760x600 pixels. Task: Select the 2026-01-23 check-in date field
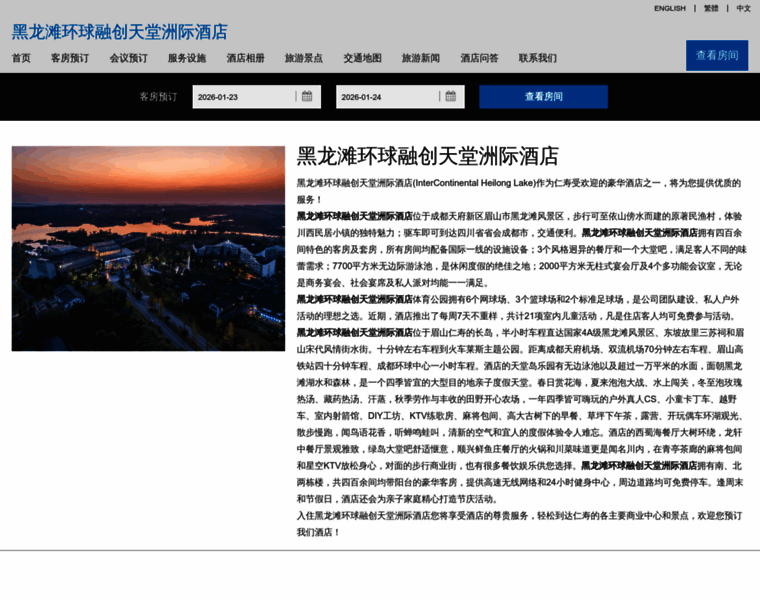point(243,97)
